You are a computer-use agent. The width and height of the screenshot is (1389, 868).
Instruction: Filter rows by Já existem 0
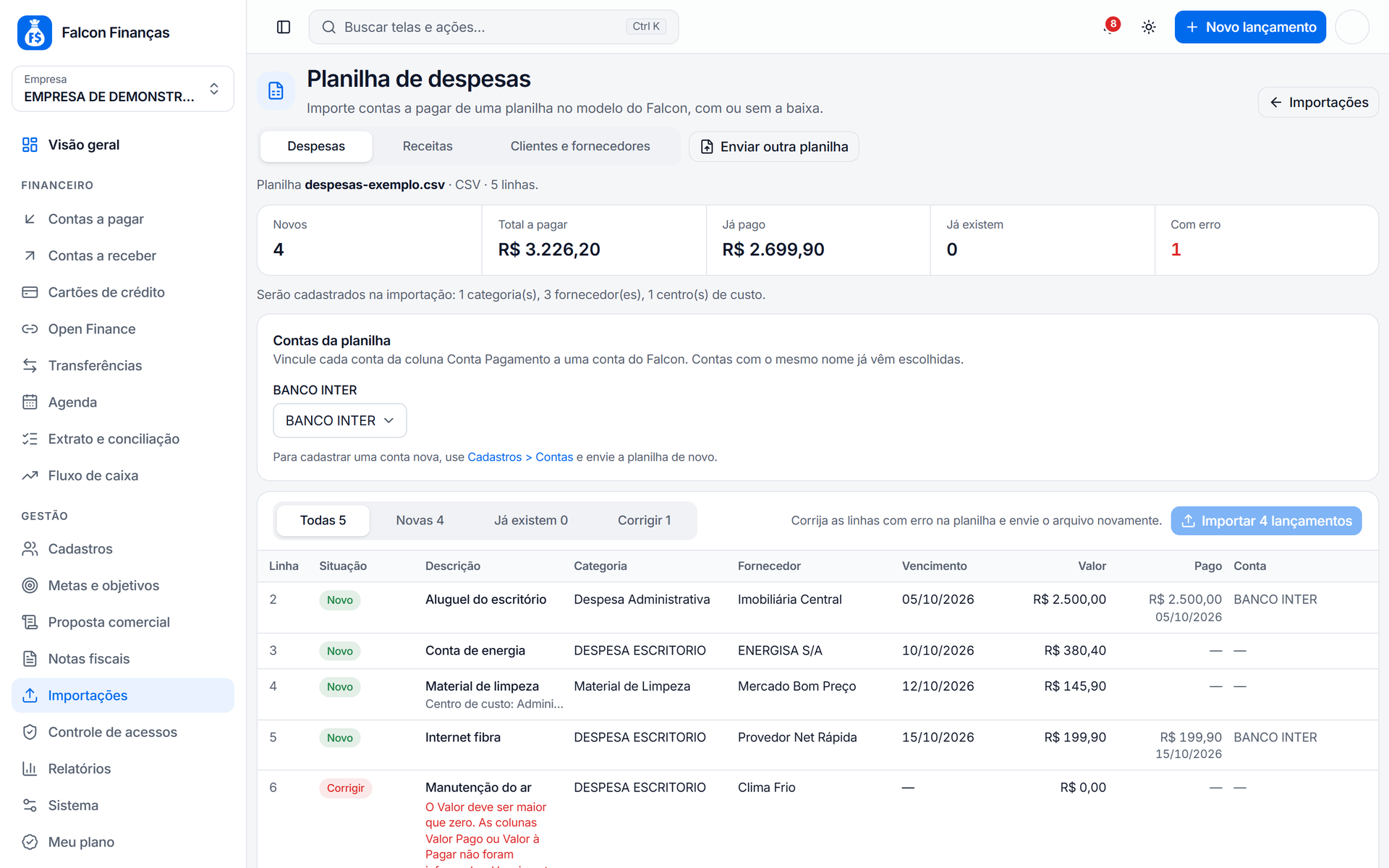(531, 521)
